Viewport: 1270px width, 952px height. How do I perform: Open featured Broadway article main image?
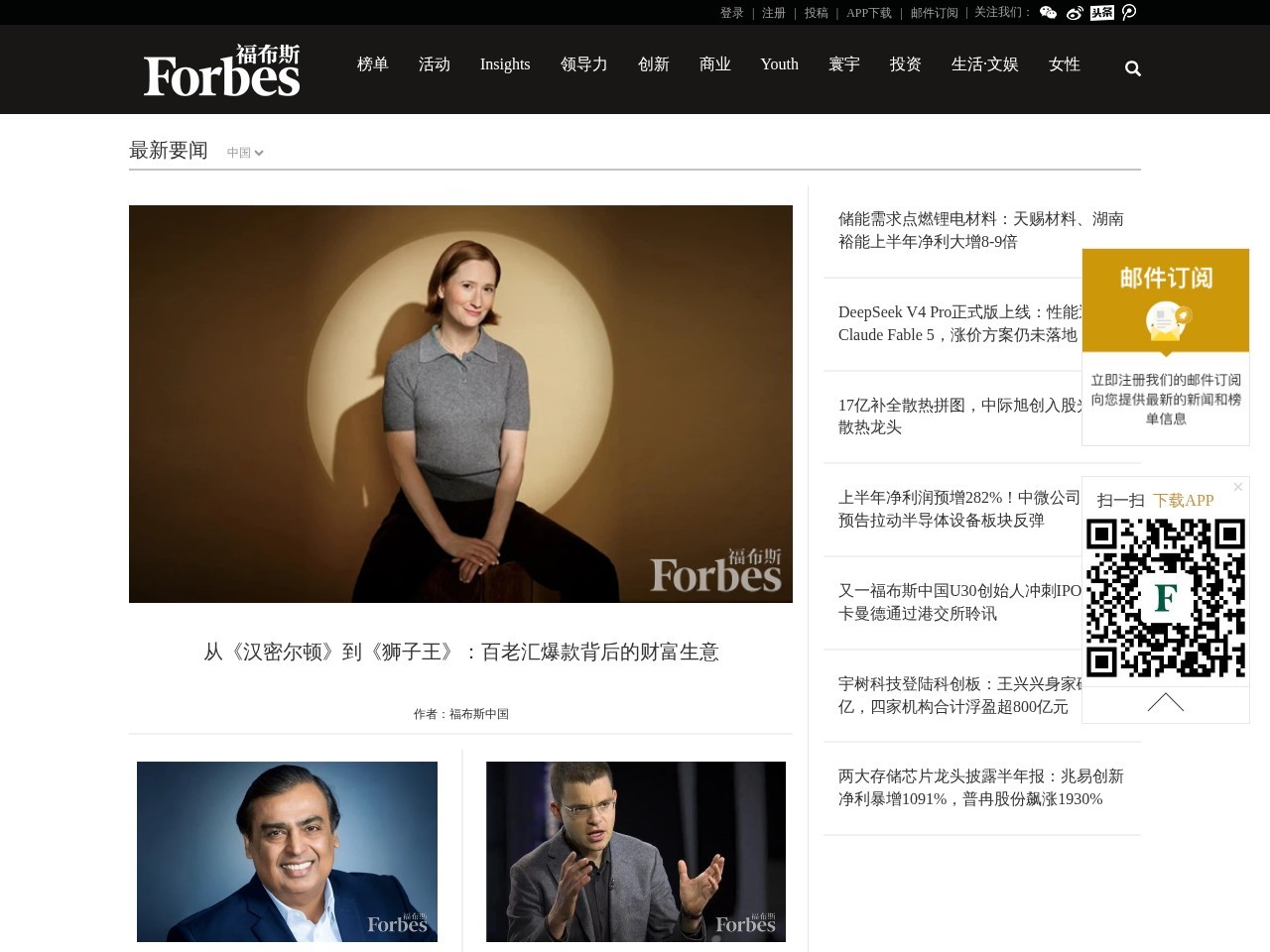pyautogui.click(x=460, y=404)
